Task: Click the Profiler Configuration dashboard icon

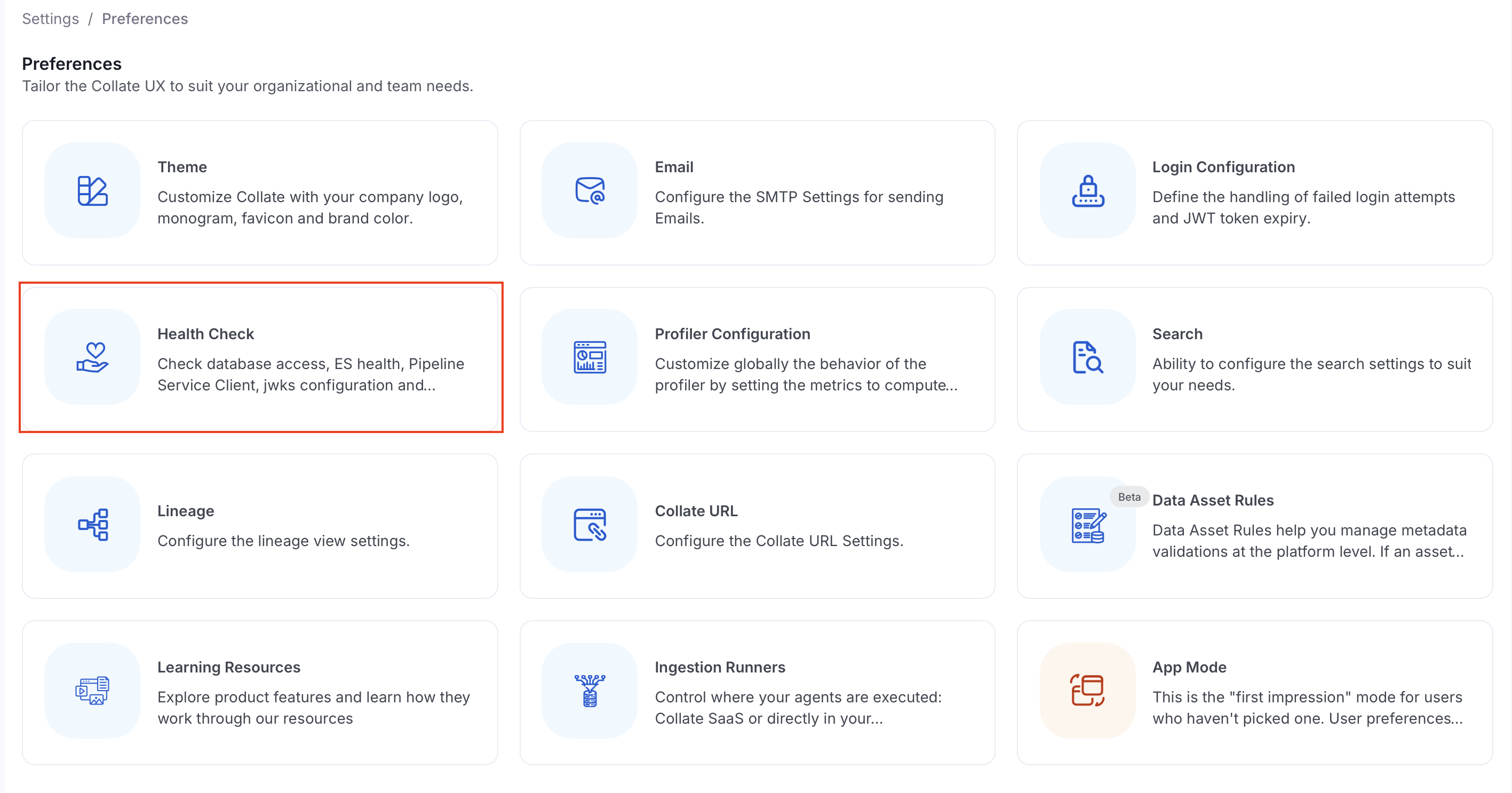Action: point(590,357)
